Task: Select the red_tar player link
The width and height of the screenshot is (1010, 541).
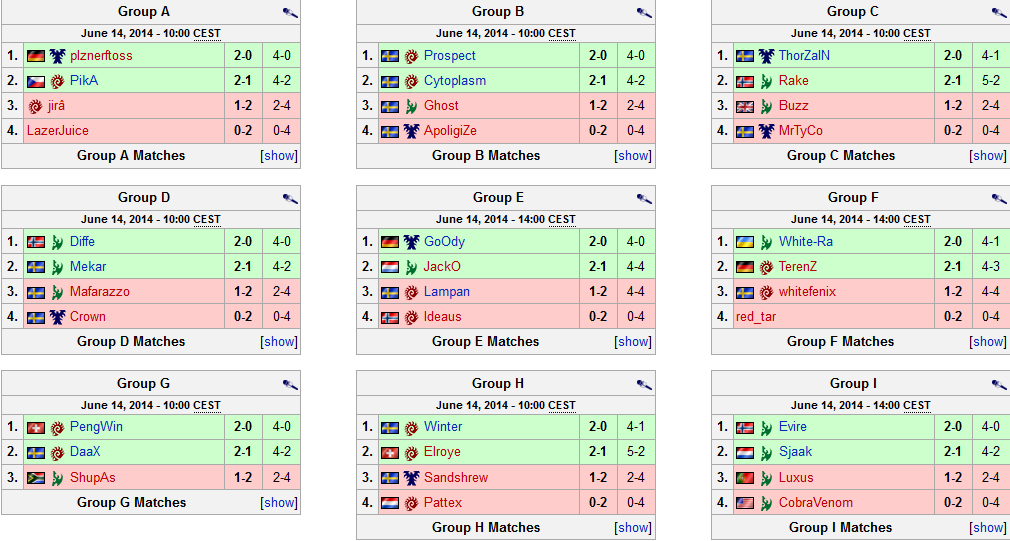Action: click(x=756, y=317)
